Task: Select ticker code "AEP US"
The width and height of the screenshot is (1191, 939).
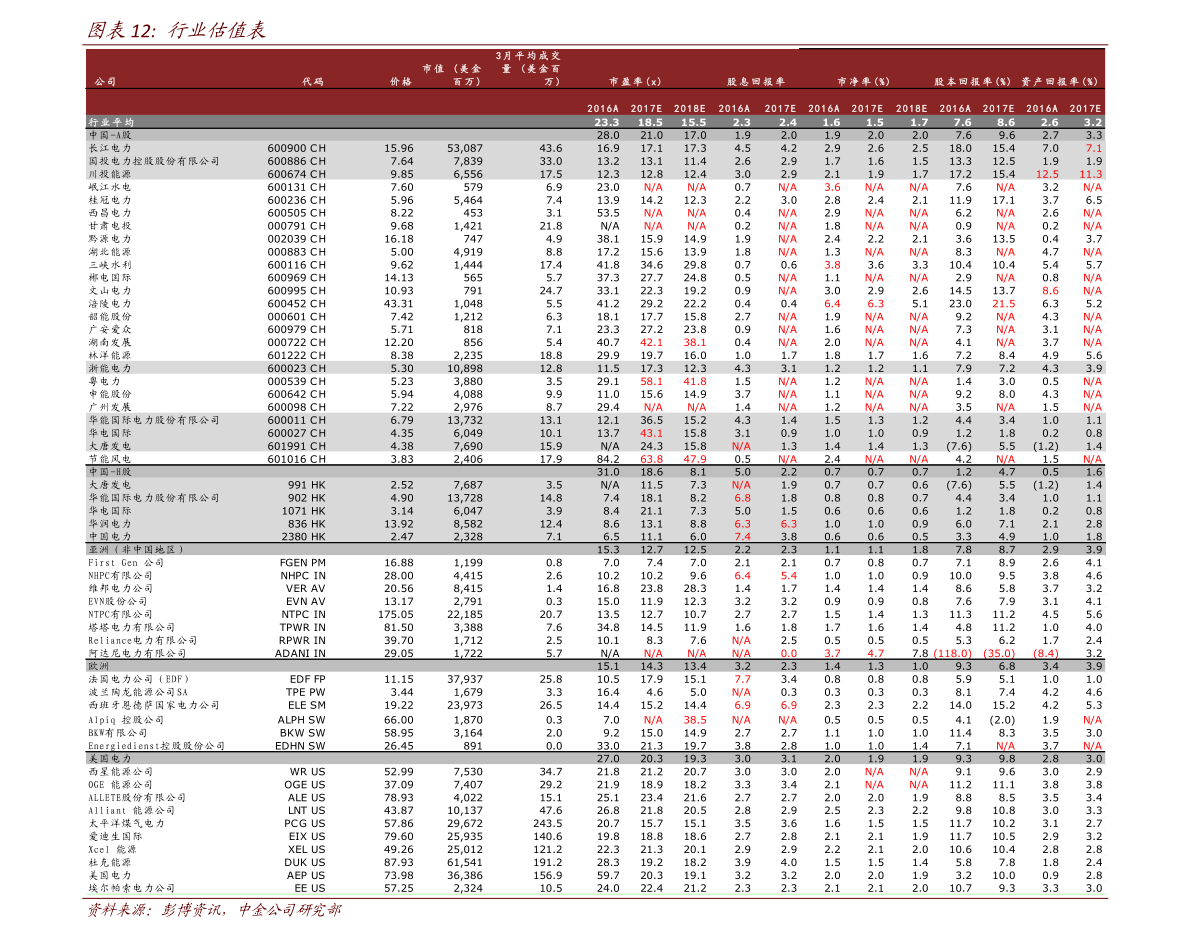Action: 306,875
